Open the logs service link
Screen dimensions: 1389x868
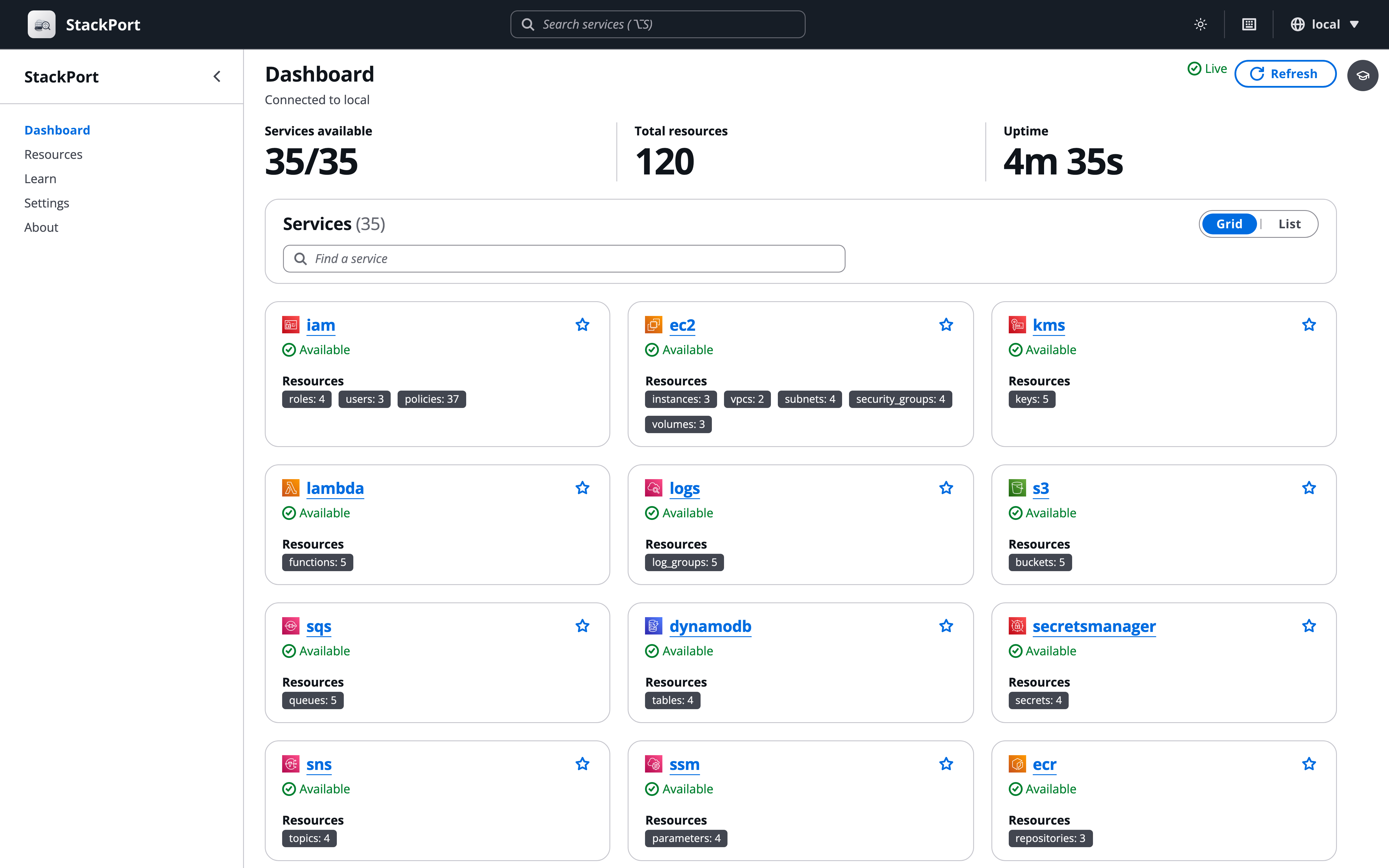click(684, 488)
